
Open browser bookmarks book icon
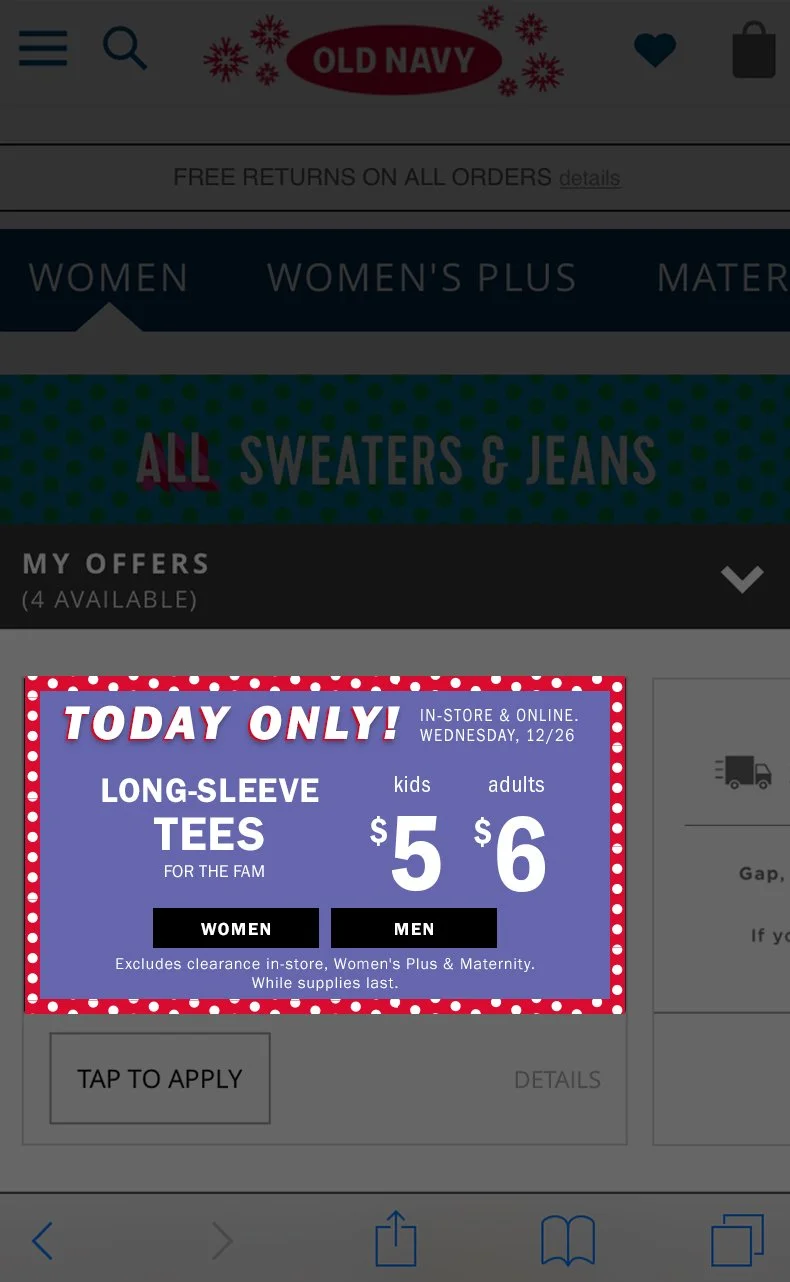click(567, 1241)
